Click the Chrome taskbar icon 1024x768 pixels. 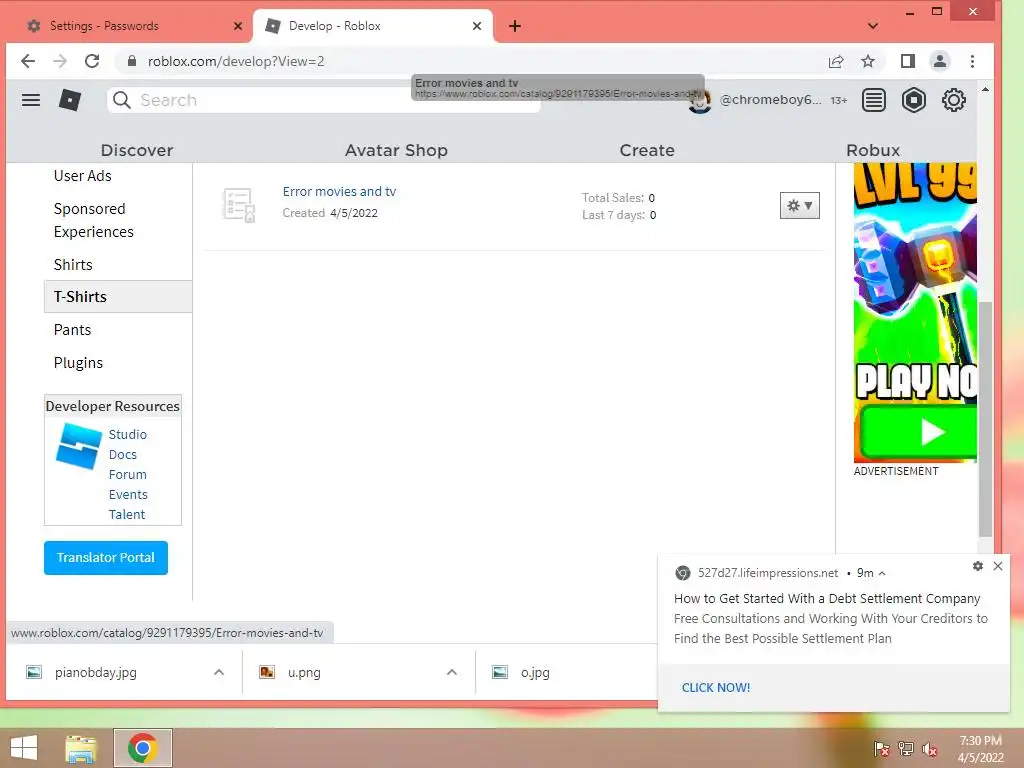[143, 748]
